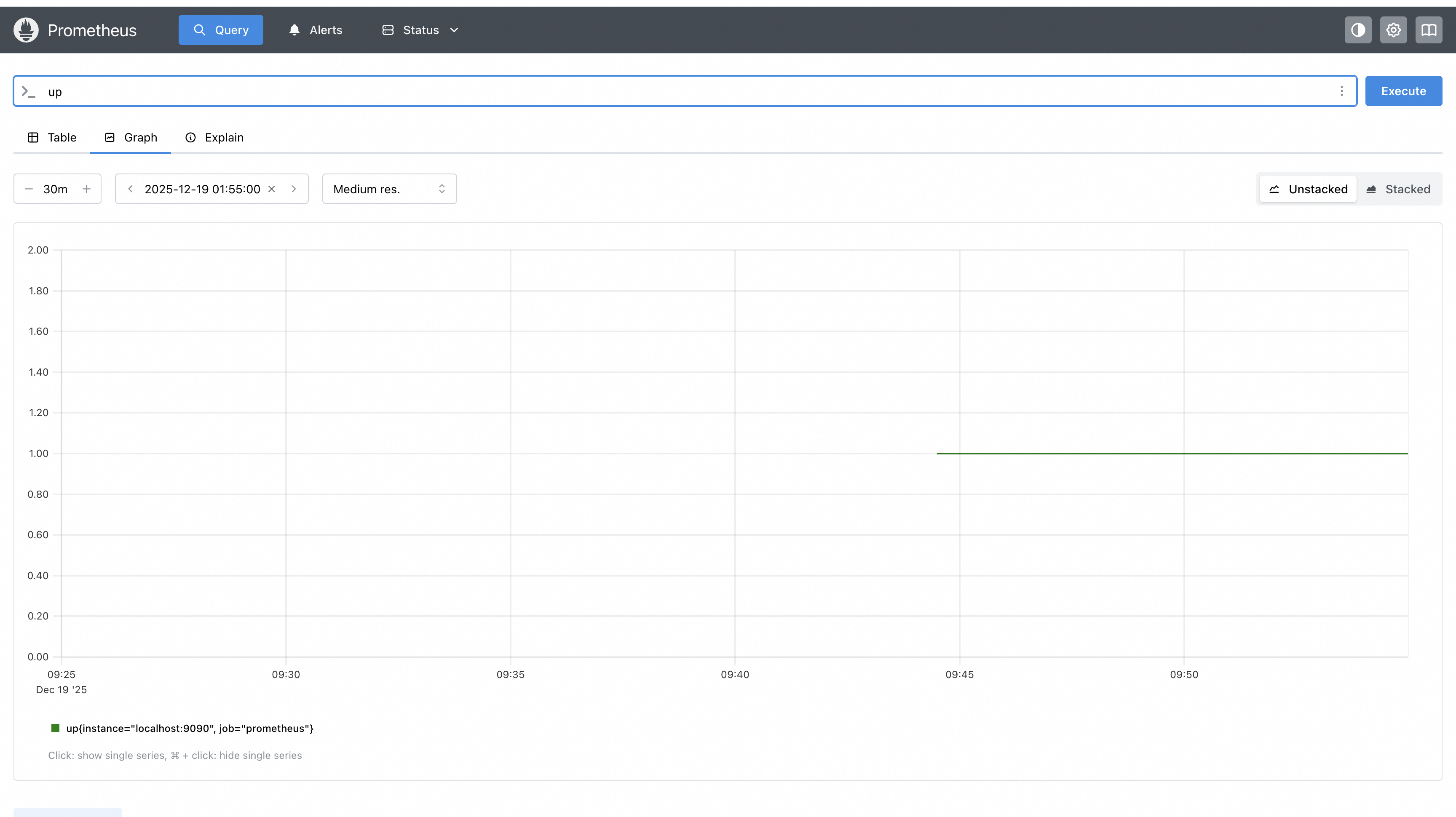Clear the end time with the X icon
This screenshot has width=1456, height=817.
[x=272, y=189]
